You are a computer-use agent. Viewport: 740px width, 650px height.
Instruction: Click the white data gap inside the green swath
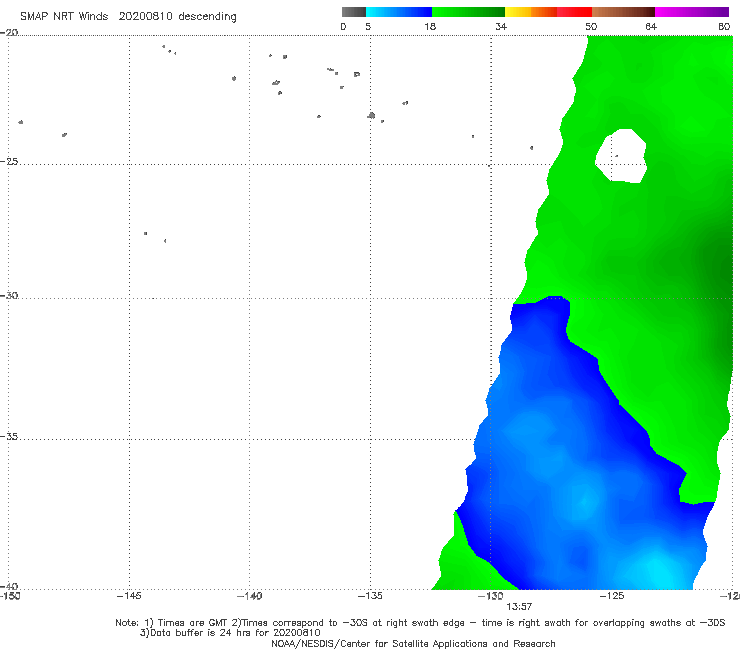tap(622, 156)
